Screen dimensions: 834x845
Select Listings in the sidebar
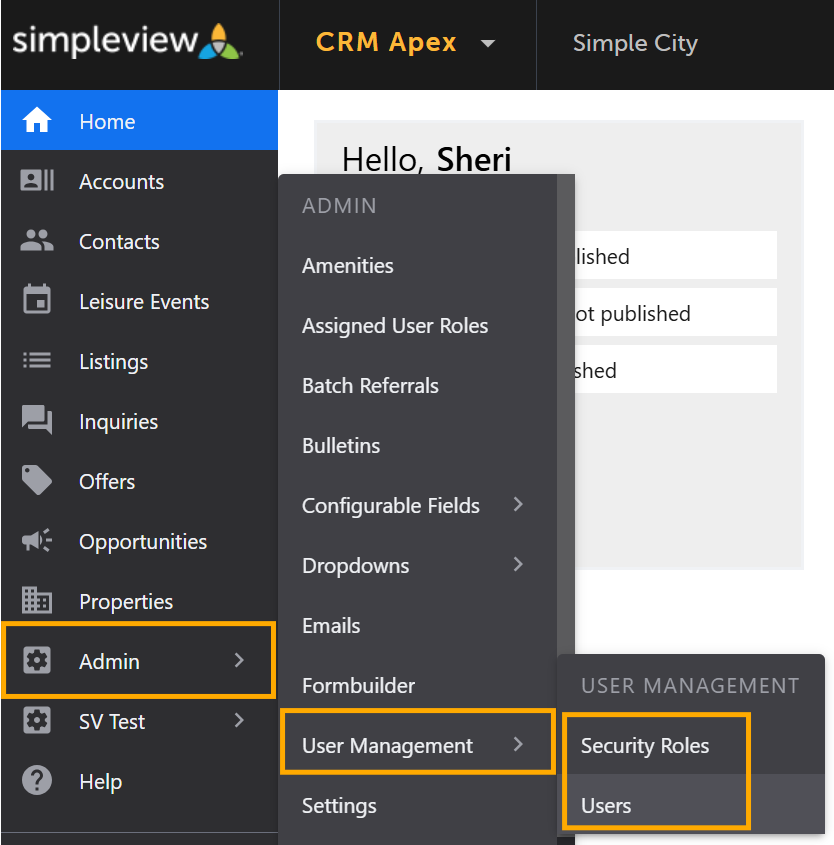pos(139,361)
